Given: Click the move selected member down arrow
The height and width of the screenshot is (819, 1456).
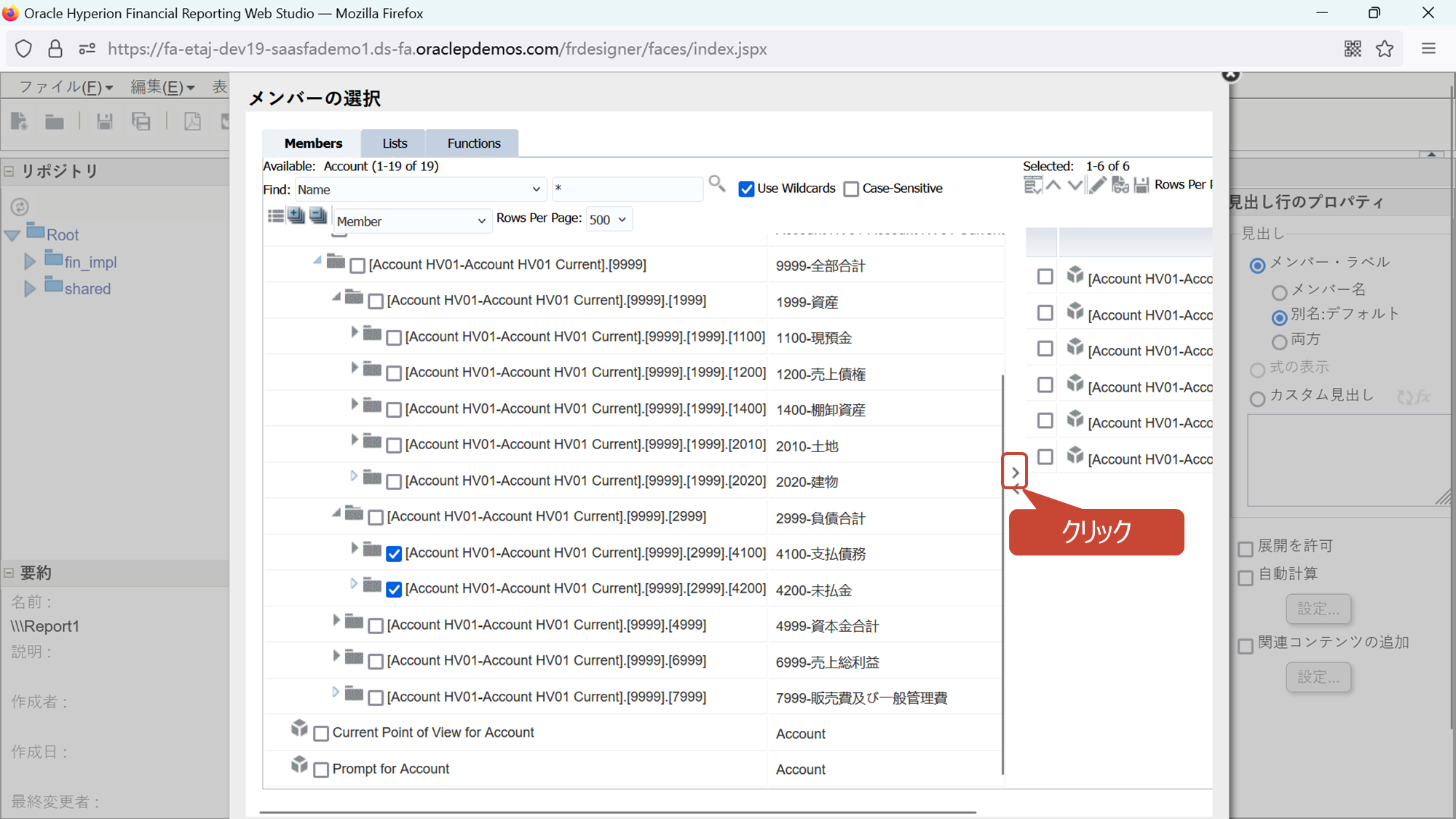Looking at the screenshot, I should pyautogui.click(x=1075, y=186).
